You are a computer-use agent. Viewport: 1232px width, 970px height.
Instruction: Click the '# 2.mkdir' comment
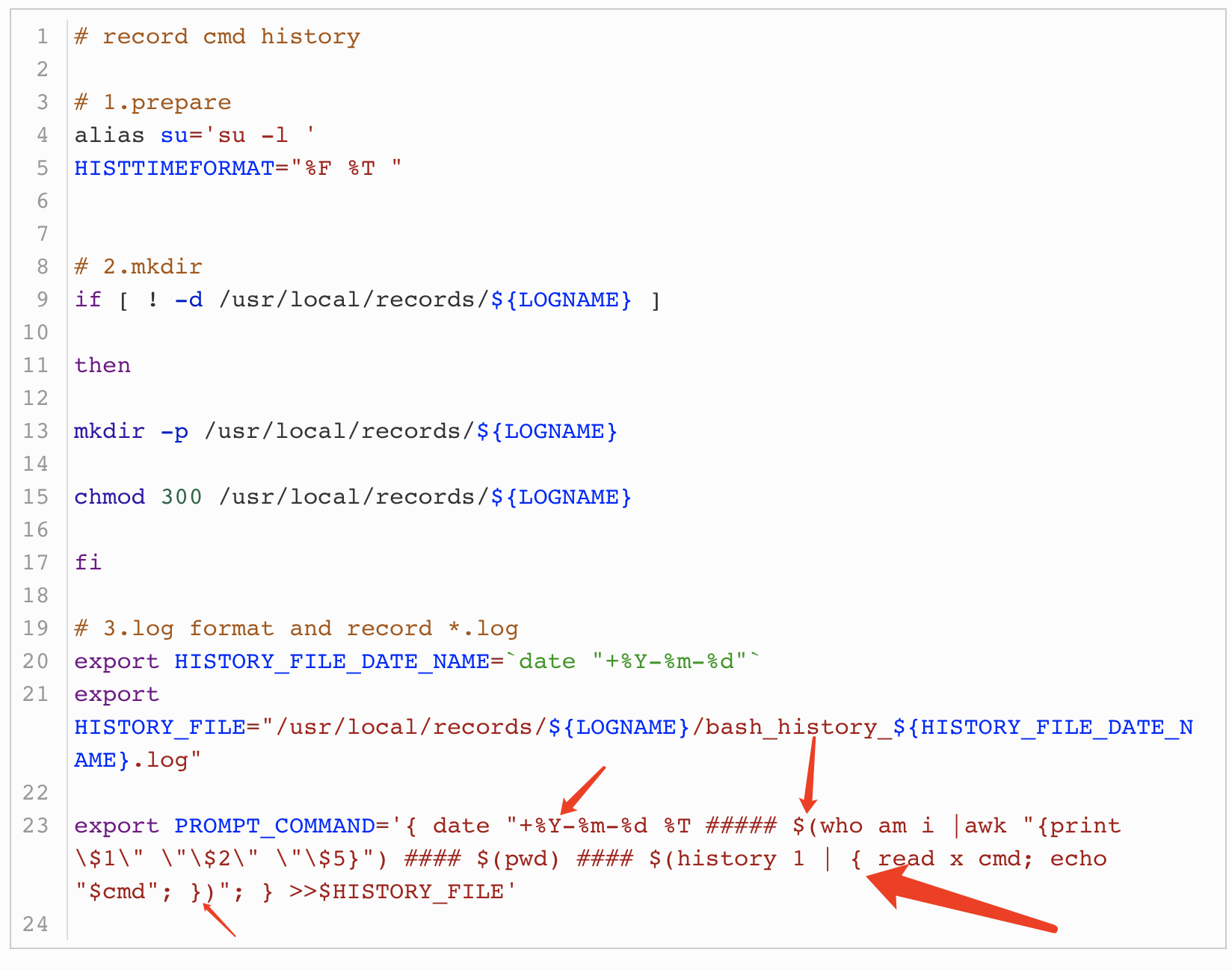[138, 267]
